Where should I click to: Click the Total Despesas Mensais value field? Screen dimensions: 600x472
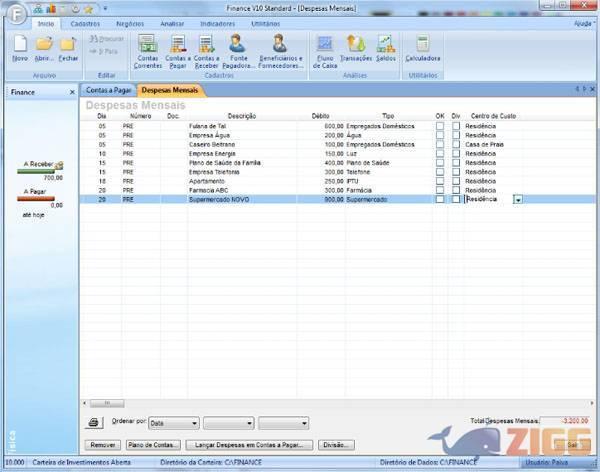565,421
